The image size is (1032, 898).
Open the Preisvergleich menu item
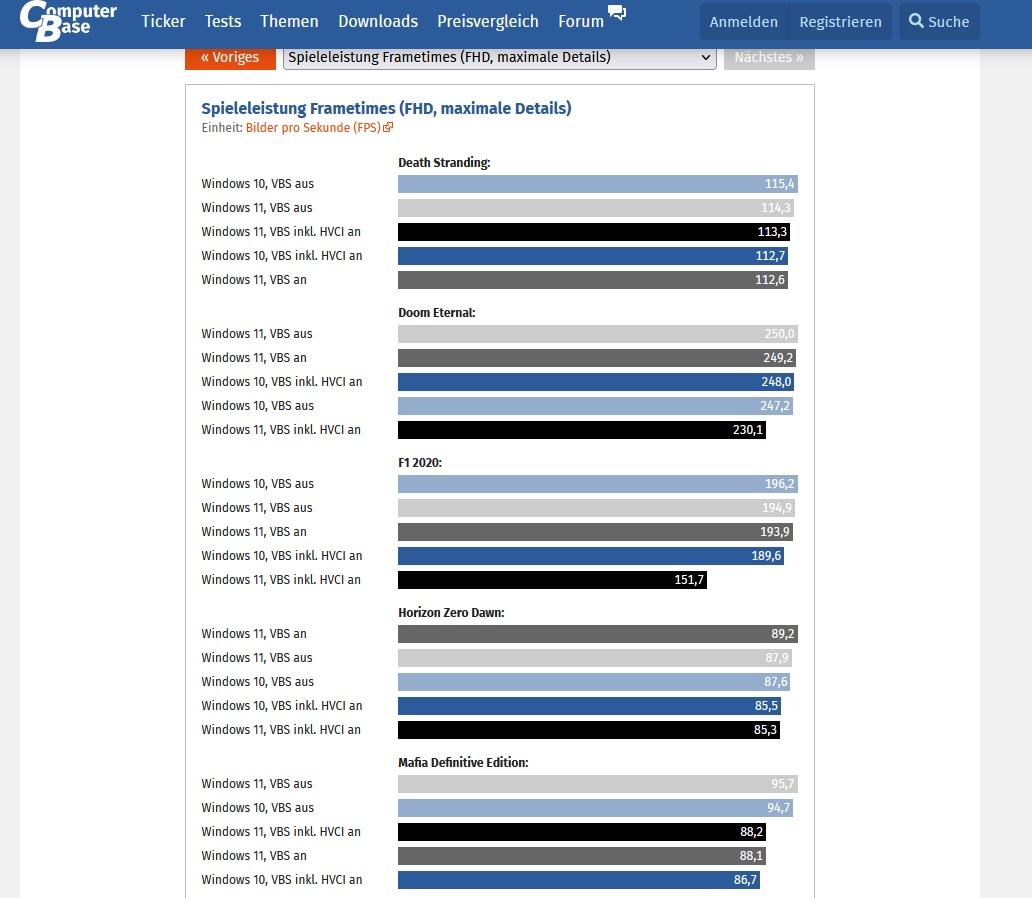point(488,21)
